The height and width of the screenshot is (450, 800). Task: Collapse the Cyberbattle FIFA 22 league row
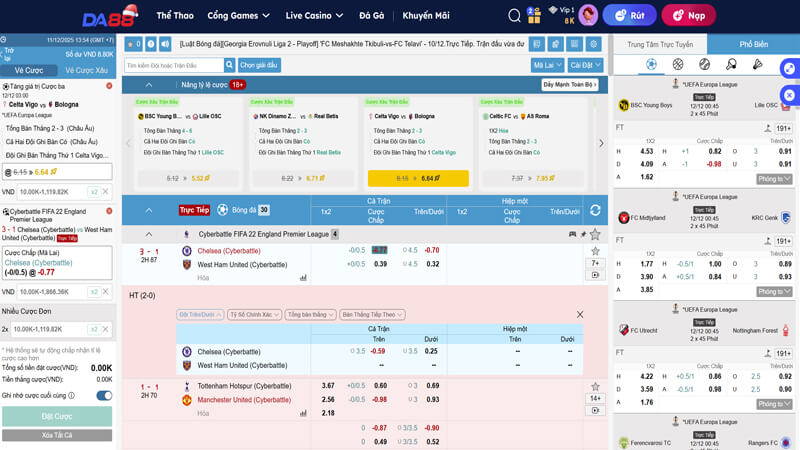[148, 234]
